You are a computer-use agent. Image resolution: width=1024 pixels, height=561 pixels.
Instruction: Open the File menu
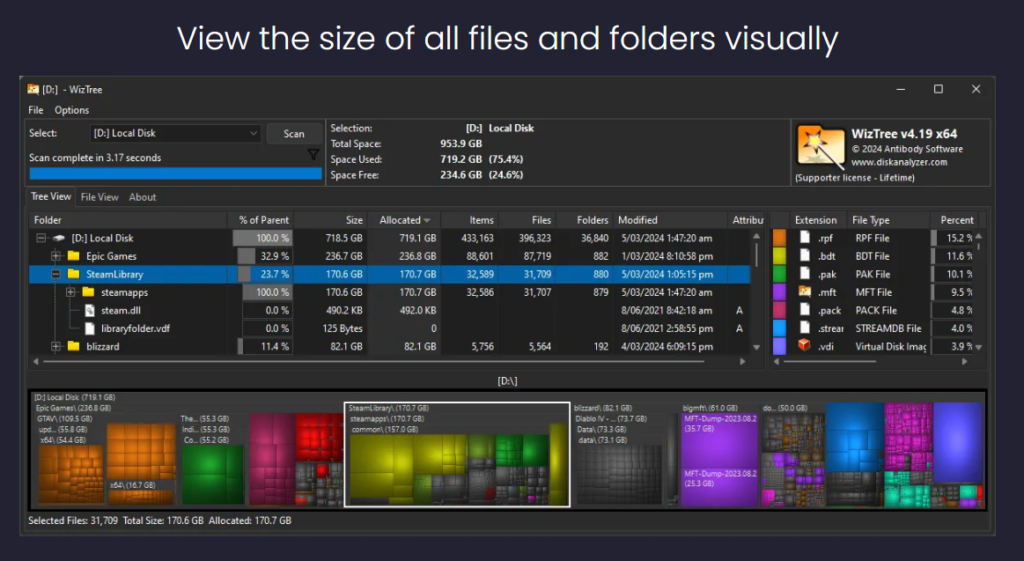click(x=36, y=110)
